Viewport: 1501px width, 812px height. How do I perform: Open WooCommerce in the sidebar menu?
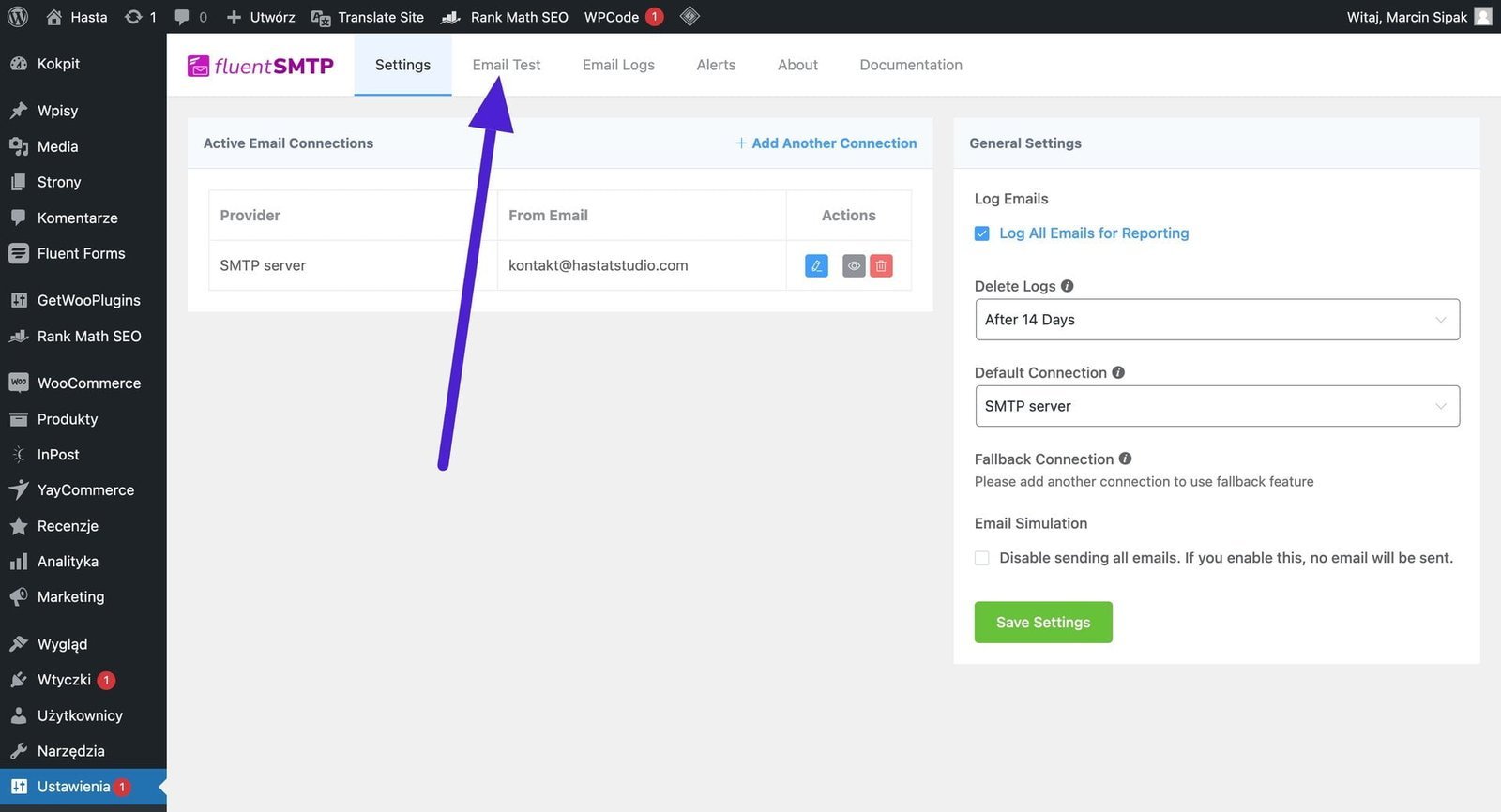[88, 383]
